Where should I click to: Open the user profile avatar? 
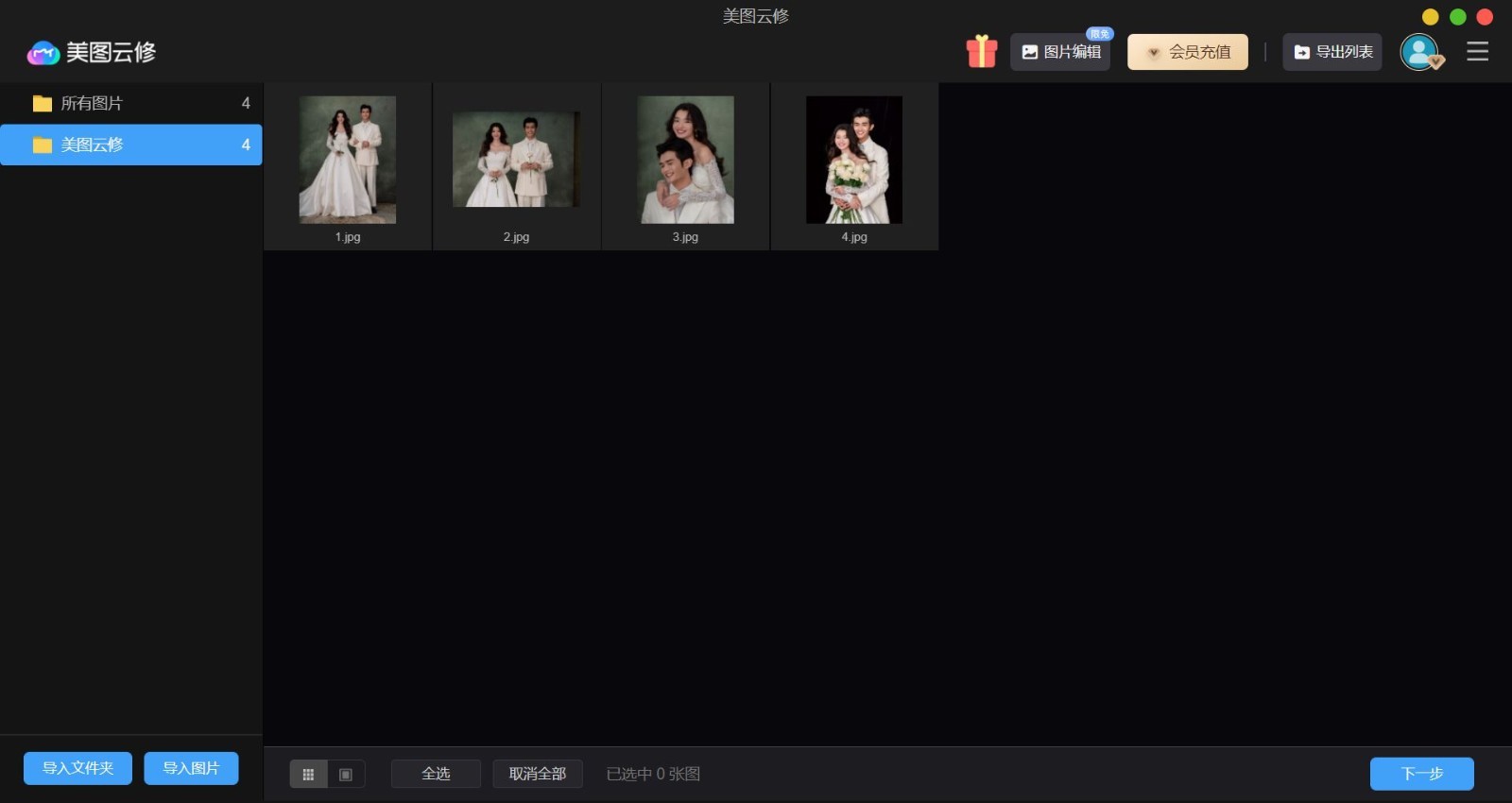coord(1419,52)
